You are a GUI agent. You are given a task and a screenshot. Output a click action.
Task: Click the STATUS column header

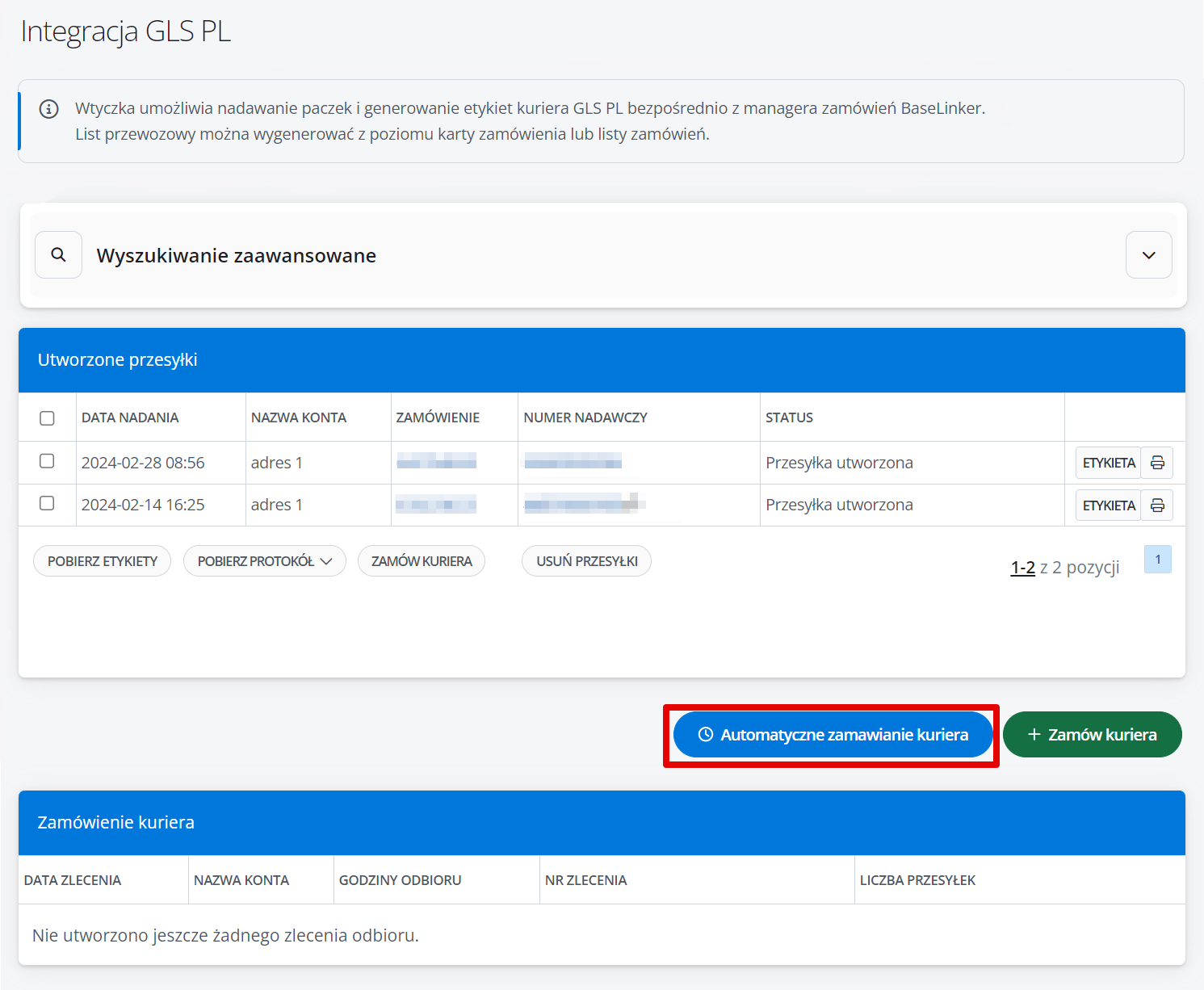point(789,417)
